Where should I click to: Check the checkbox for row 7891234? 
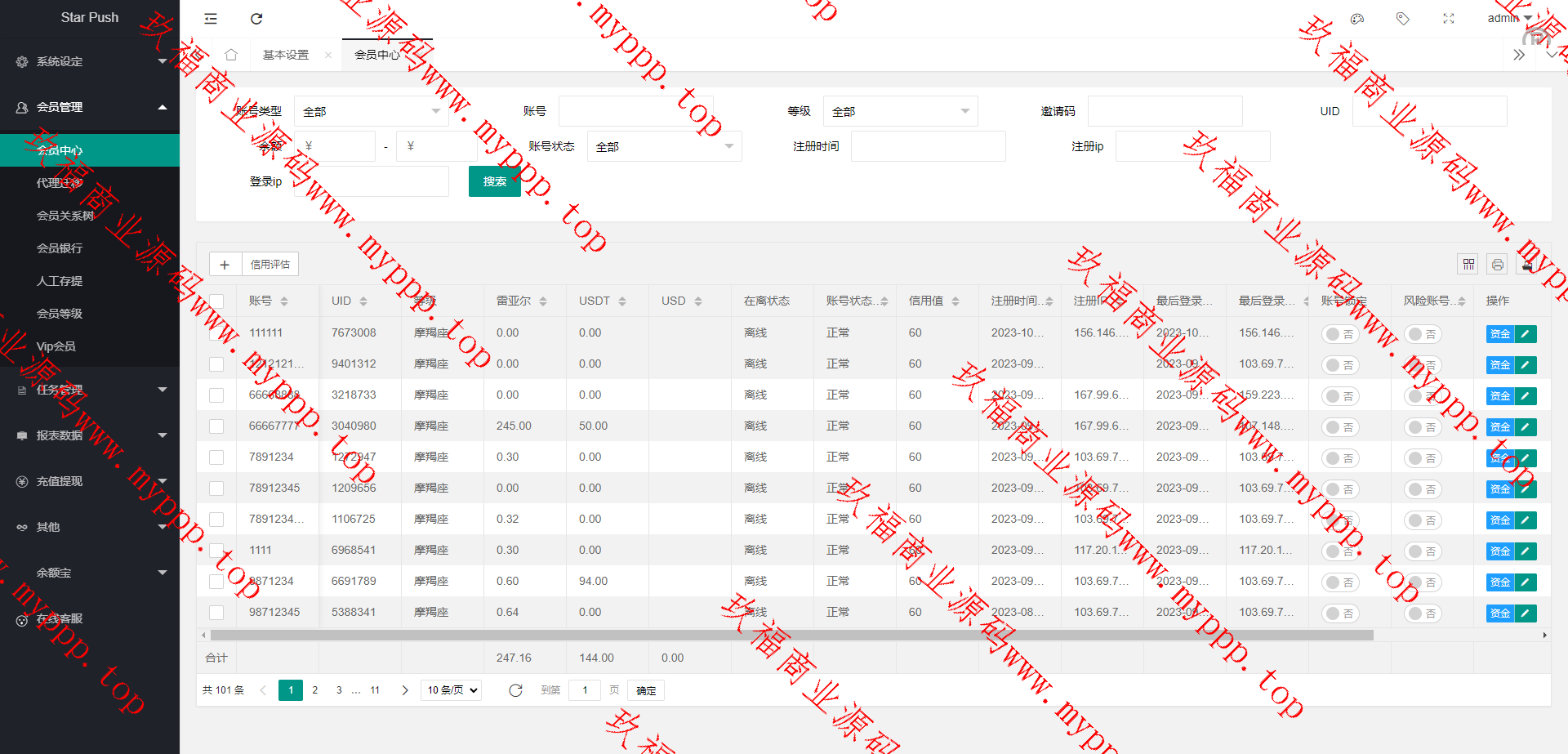click(x=216, y=457)
